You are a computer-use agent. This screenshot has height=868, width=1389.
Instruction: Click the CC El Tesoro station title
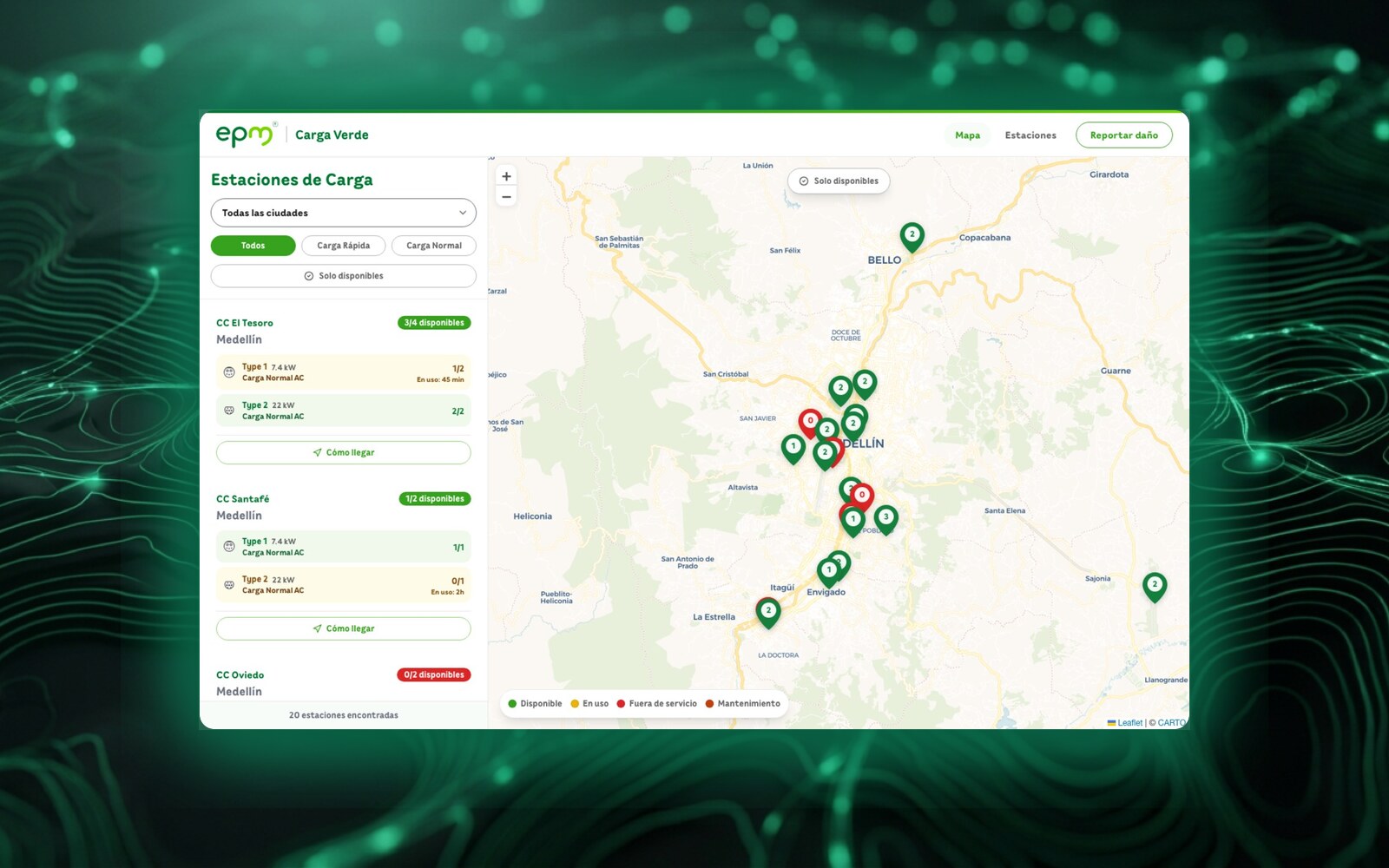pos(244,323)
